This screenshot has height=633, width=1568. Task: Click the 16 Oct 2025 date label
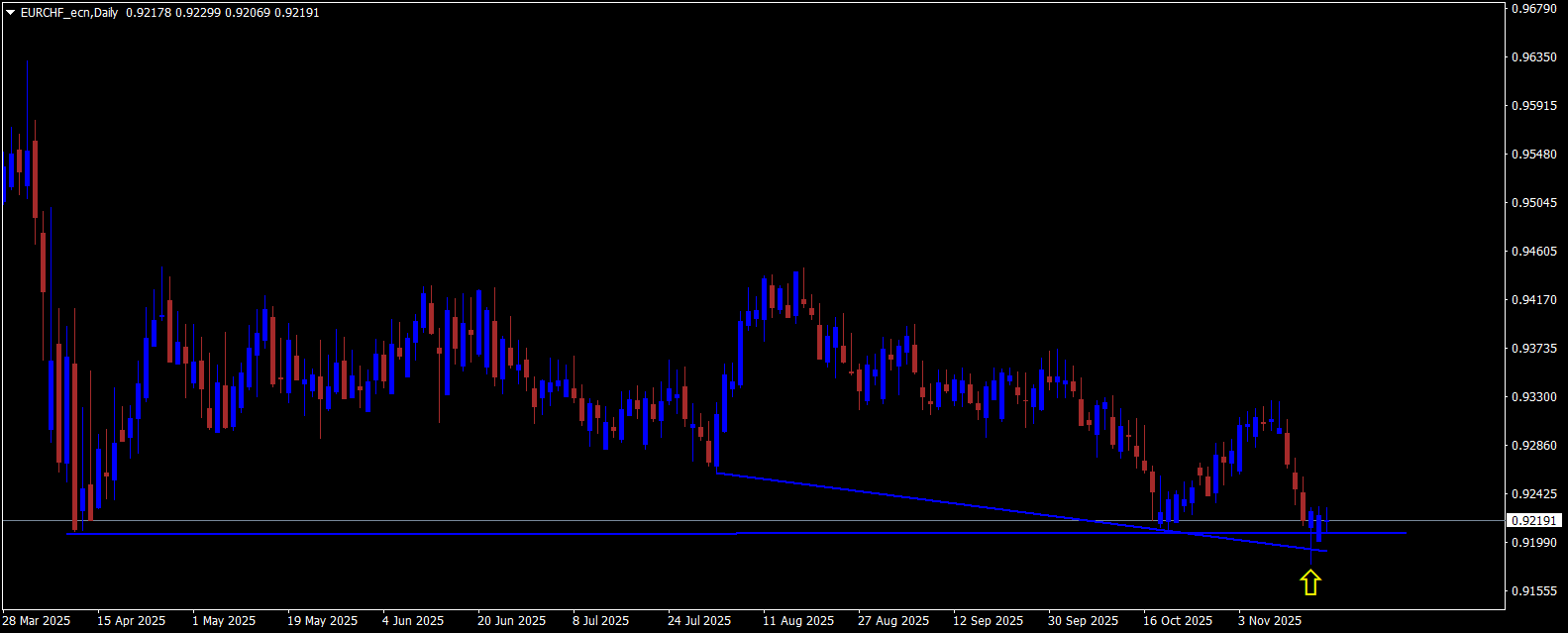pos(1179,621)
